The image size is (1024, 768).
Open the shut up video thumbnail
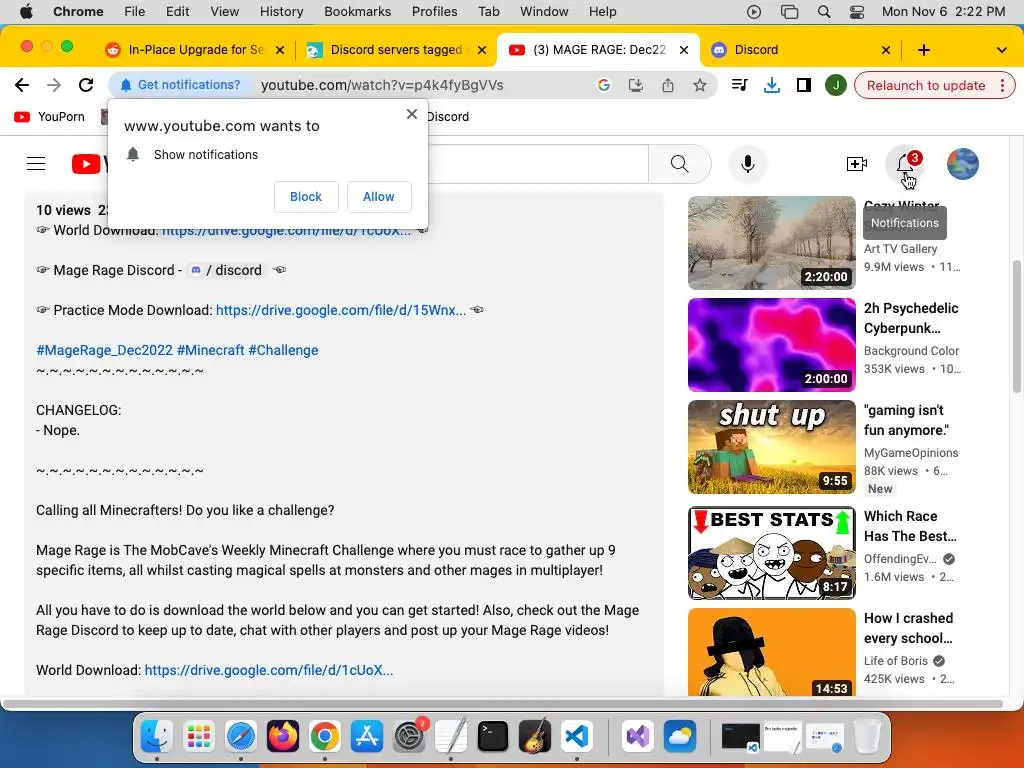click(772, 447)
